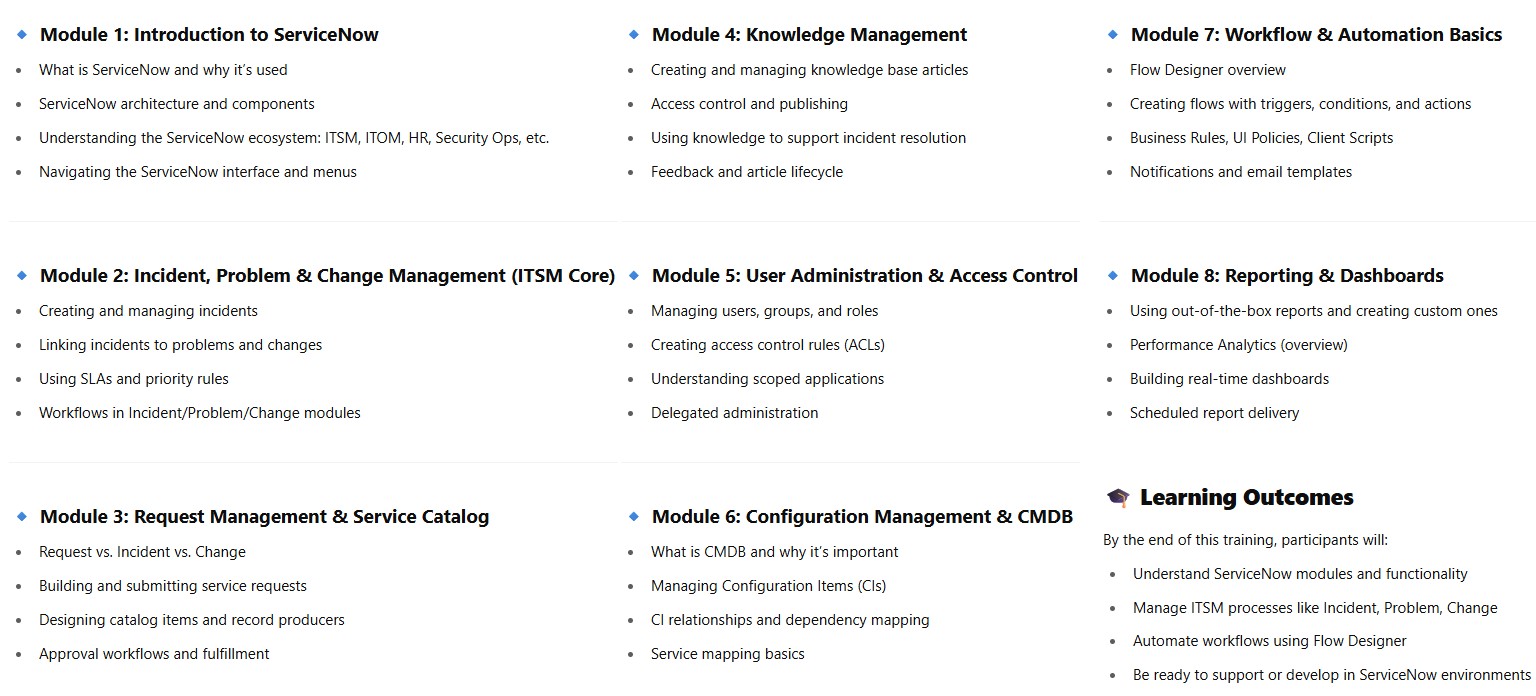1536x696 pixels.
Task: Select Module 7: Workflow & Automation Basics heading
Action: 1316,34
